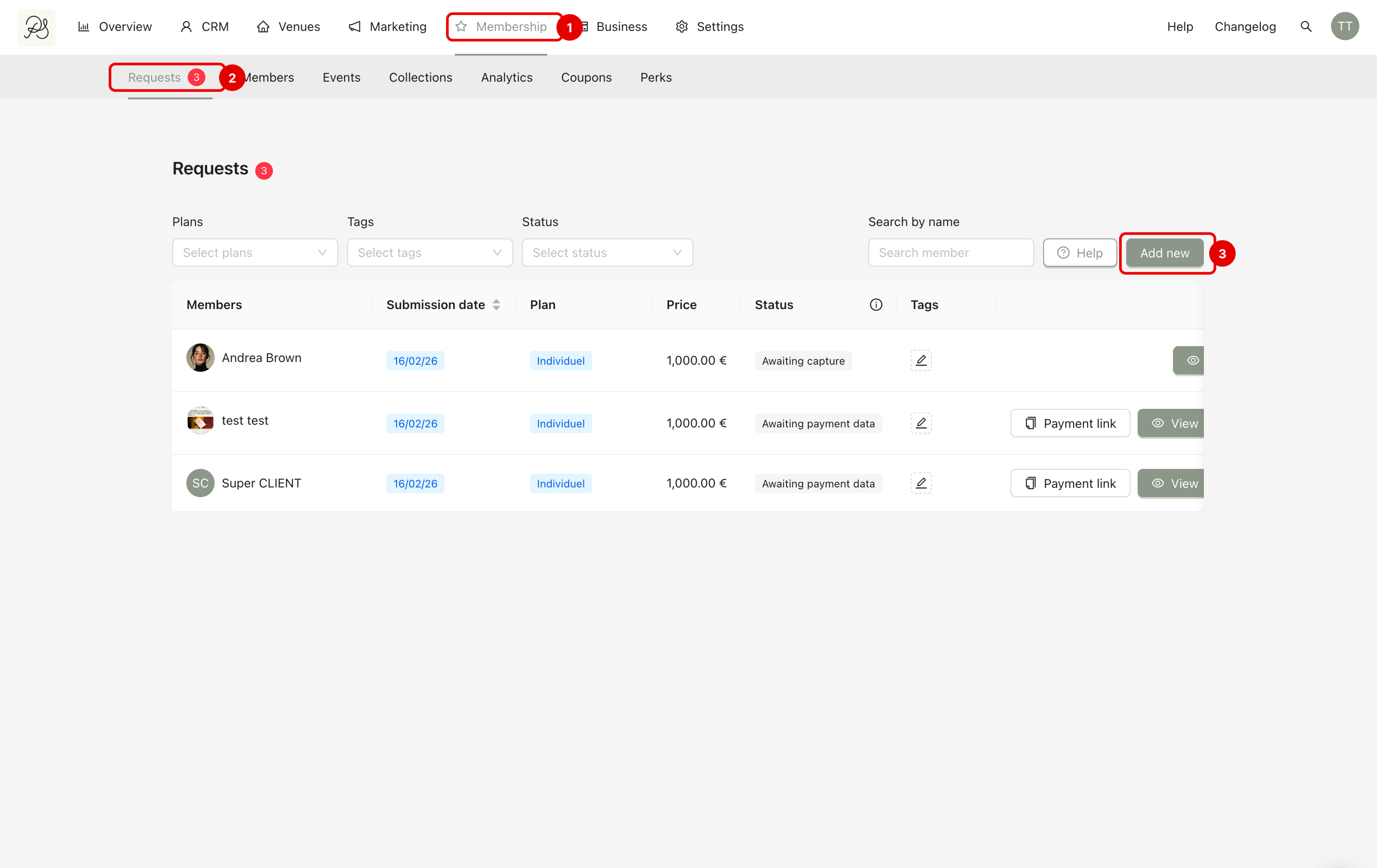Open the Select tags dropdown
The image size is (1377, 868).
pos(429,253)
